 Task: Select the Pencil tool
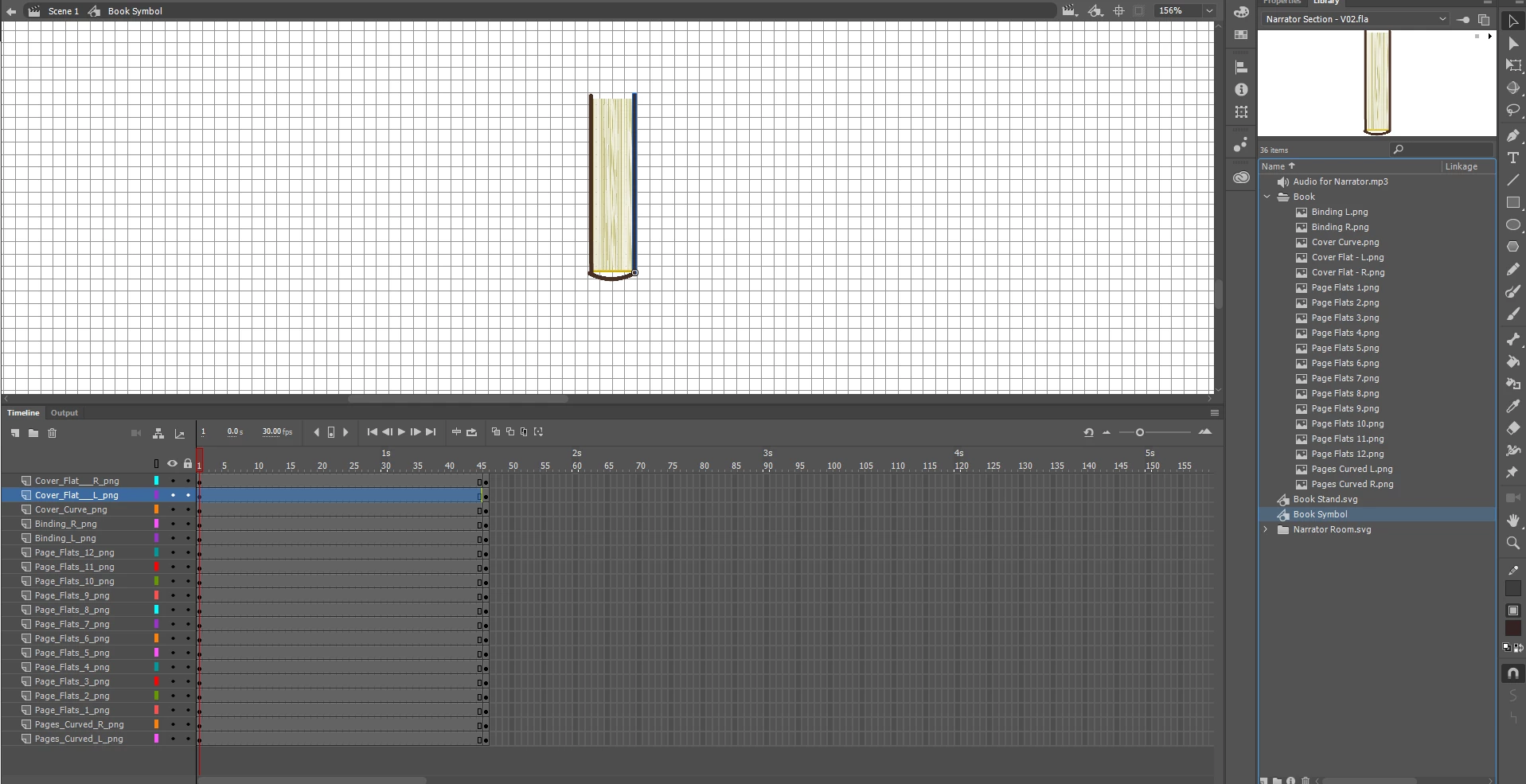pyautogui.click(x=1513, y=270)
